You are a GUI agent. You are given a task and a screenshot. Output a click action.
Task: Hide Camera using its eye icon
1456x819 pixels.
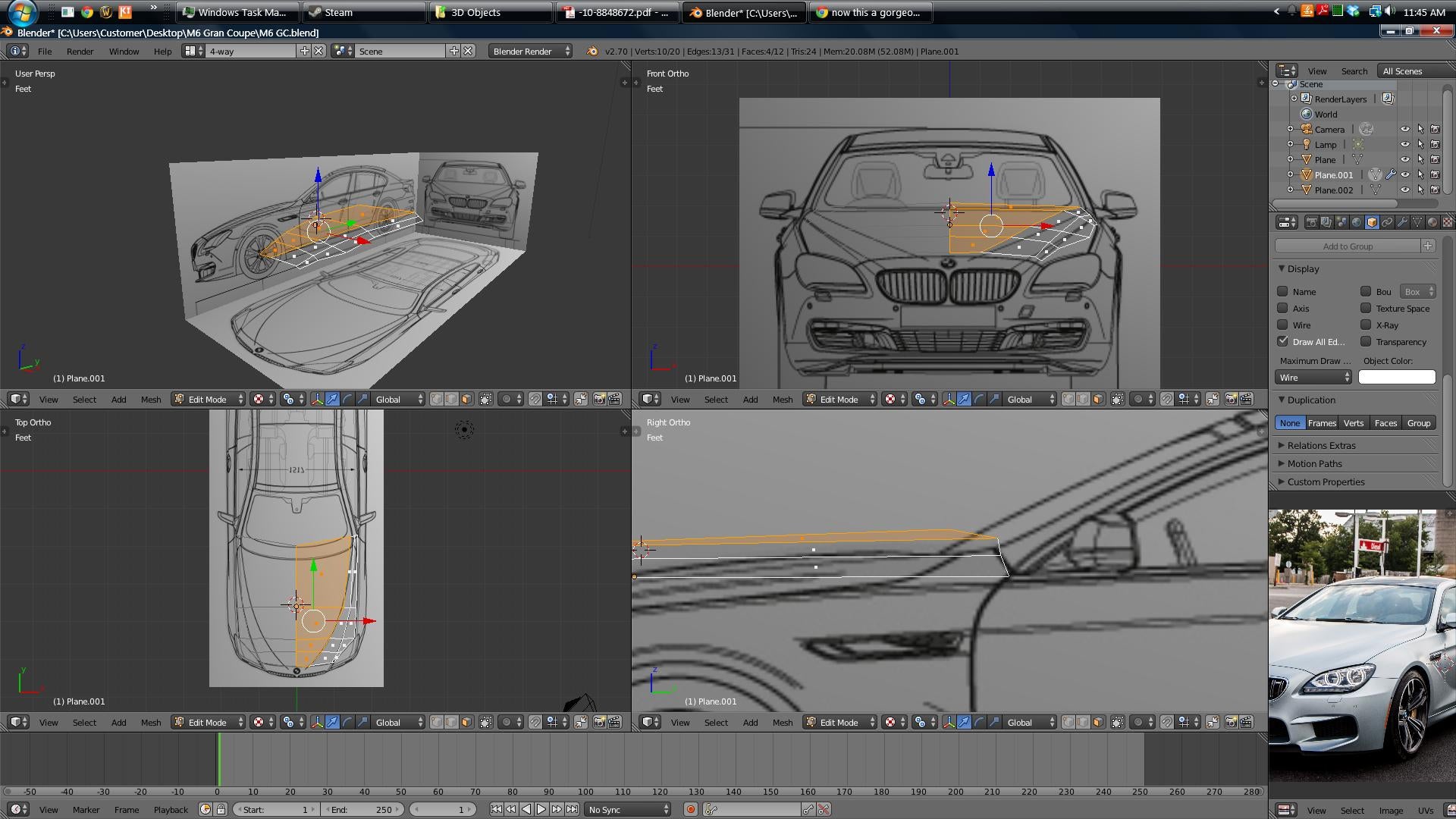pos(1405,129)
